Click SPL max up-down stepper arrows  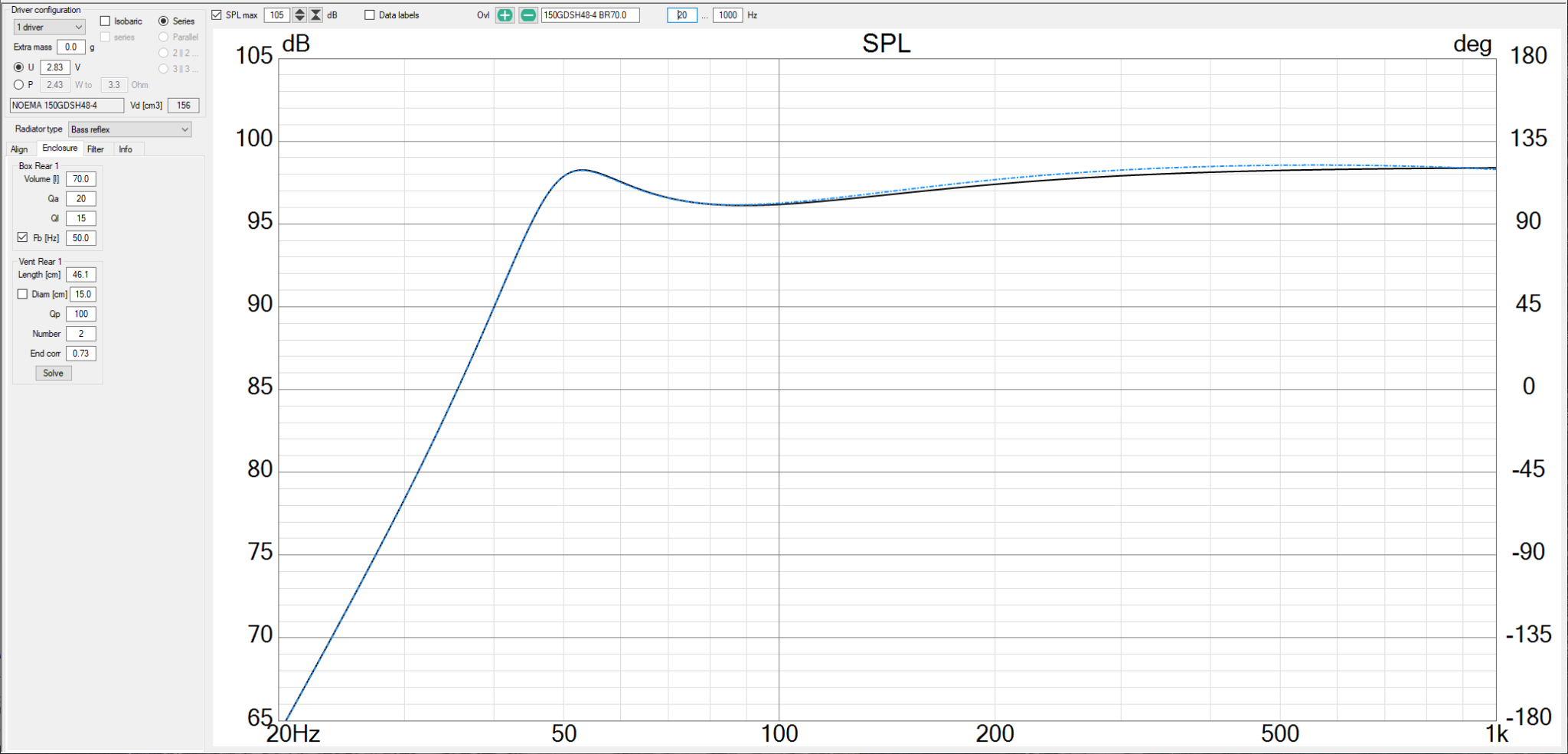pyautogui.click(x=299, y=15)
